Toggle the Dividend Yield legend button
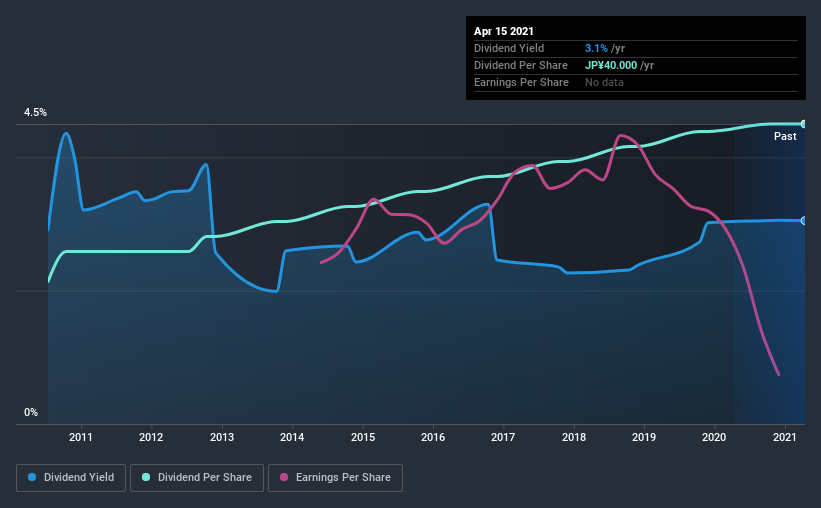This screenshot has height=508, width=821. click(71, 478)
